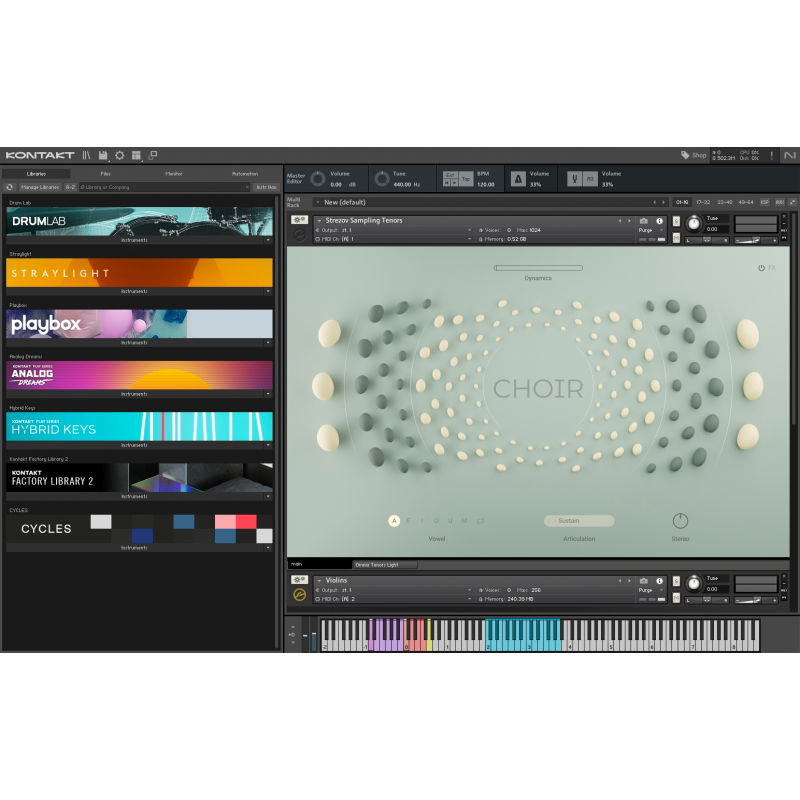Screen dimensions: 800x800
Task: Open the Kontakt browser icon in header
Action: [x=86, y=155]
